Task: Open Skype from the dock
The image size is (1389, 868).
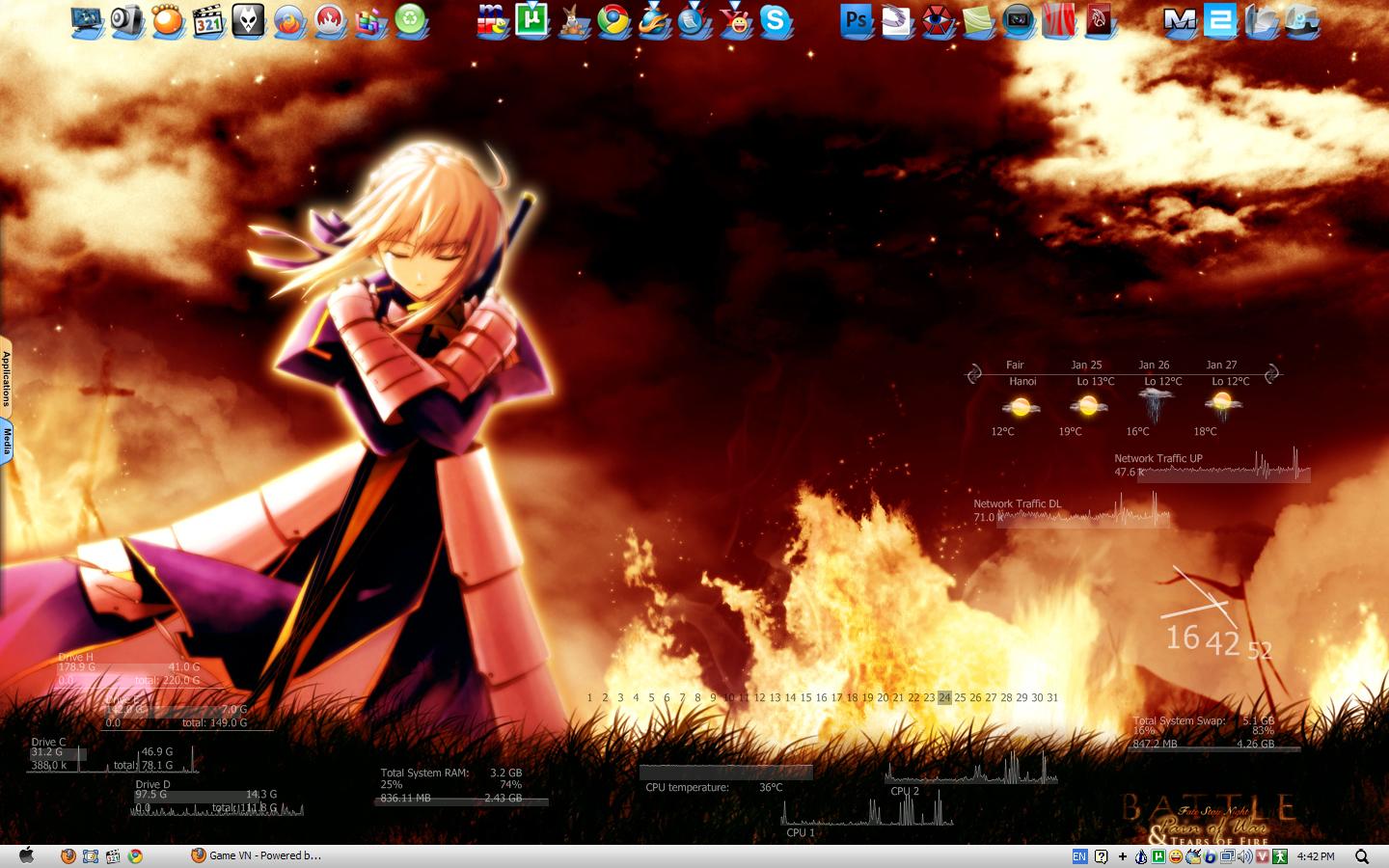Action: point(776,20)
